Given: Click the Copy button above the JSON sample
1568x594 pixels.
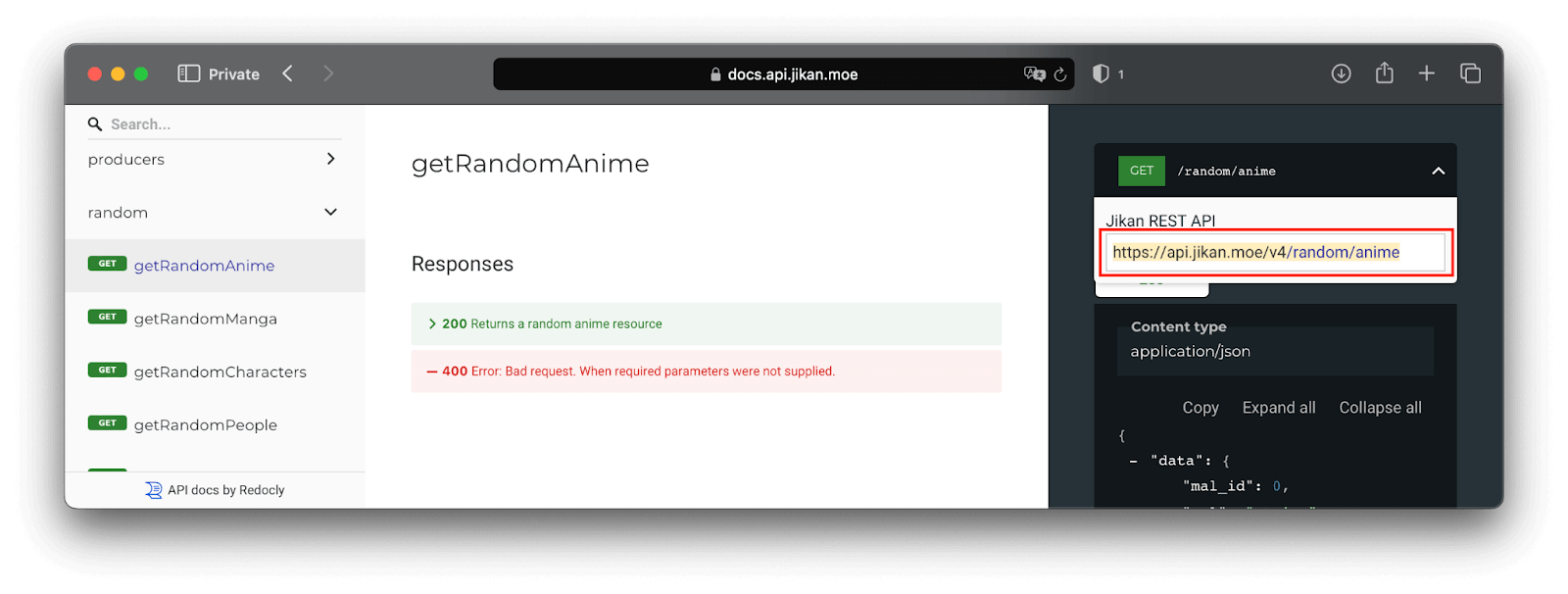Looking at the screenshot, I should [x=1200, y=407].
